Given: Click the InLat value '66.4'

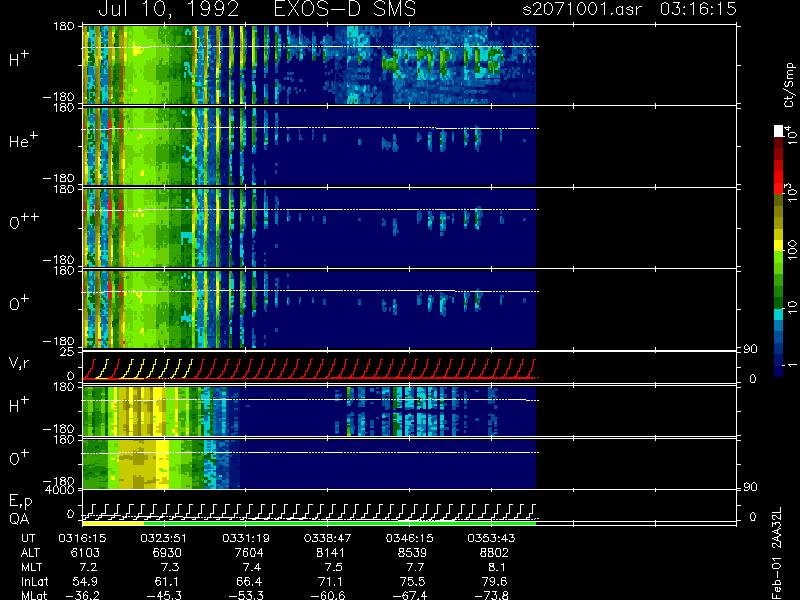Looking at the screenshot, I should coord(249,582).
